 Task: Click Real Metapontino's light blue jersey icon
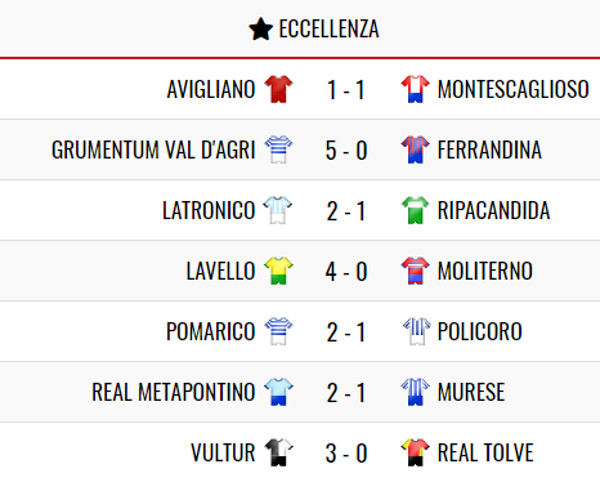pyautogui.click(x=278, y=392)
